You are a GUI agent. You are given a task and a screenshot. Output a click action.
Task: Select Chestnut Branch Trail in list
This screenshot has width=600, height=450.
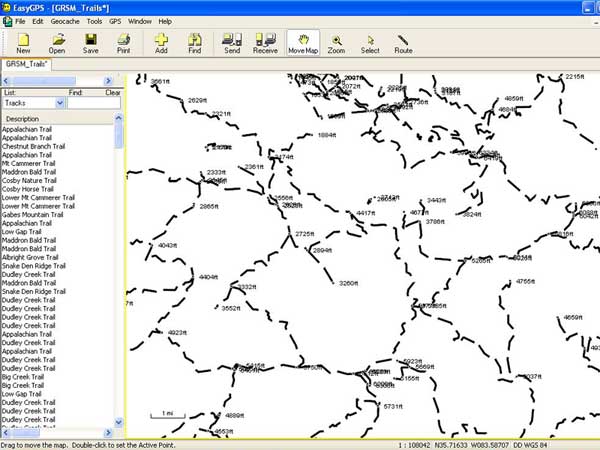pyautogui.click(x=34, y=146)
